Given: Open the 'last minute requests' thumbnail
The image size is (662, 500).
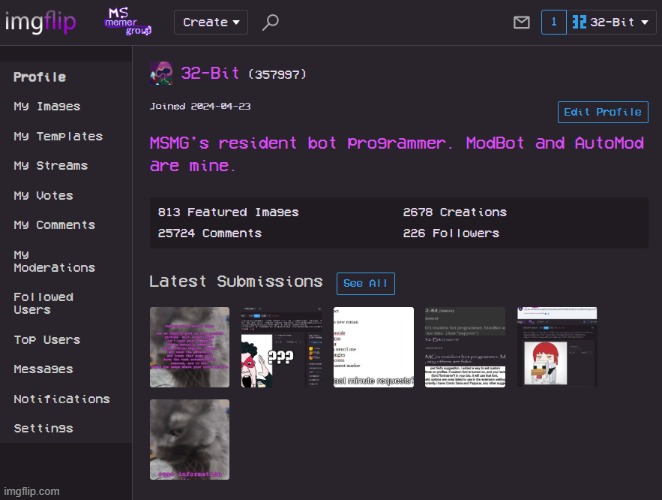Looking at the screenshot, I should (x=374, y=347).
